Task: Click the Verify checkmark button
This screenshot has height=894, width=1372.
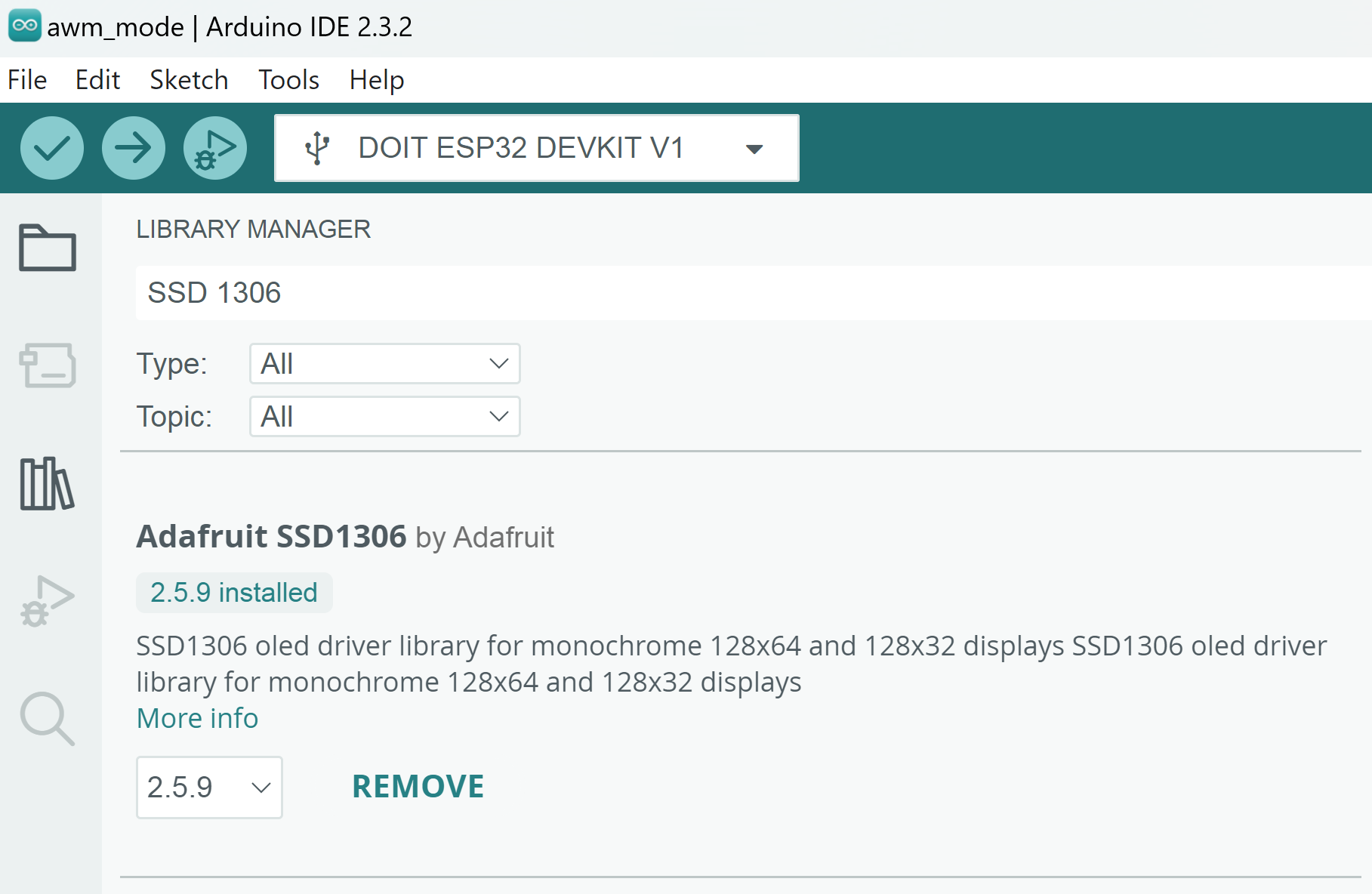Action: 51,148
